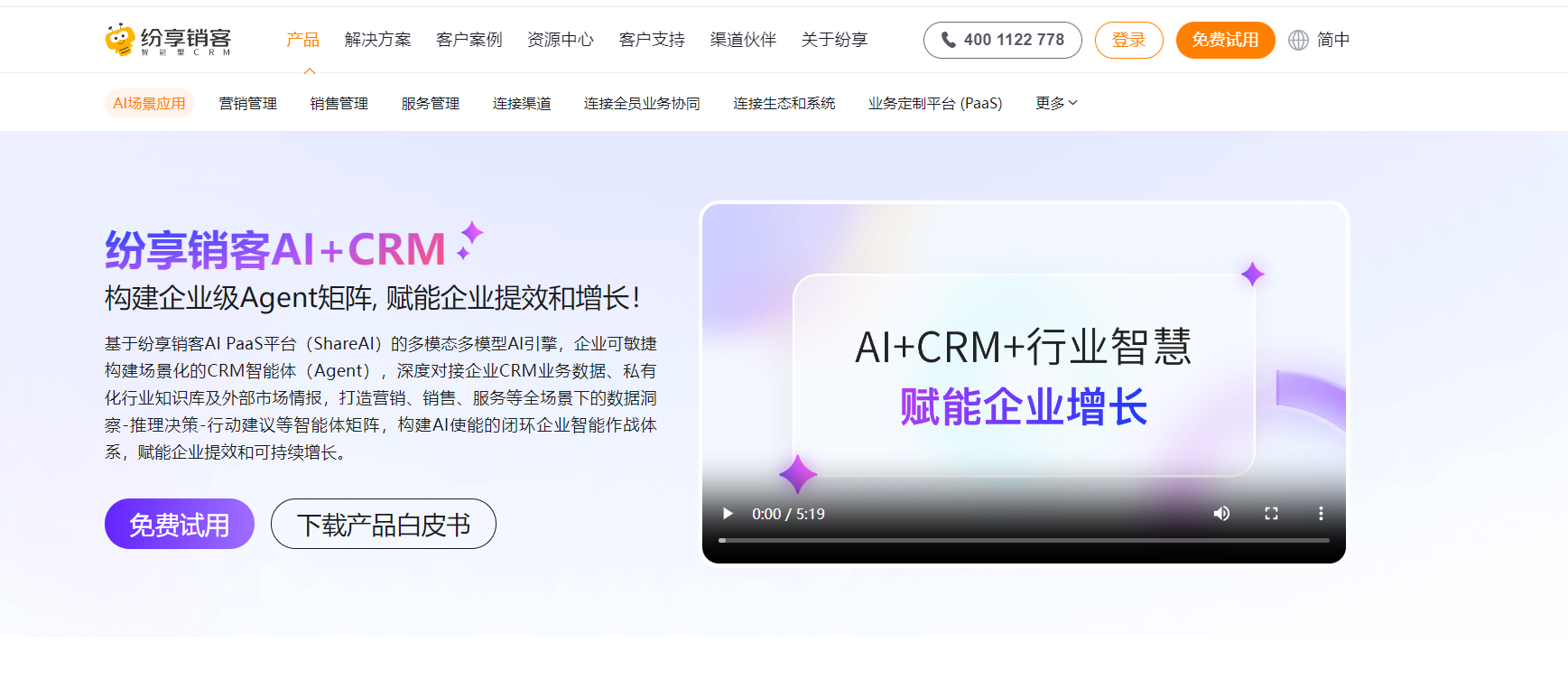
Task: Select the AI场景应用 tab
Action: click(149, 103)
